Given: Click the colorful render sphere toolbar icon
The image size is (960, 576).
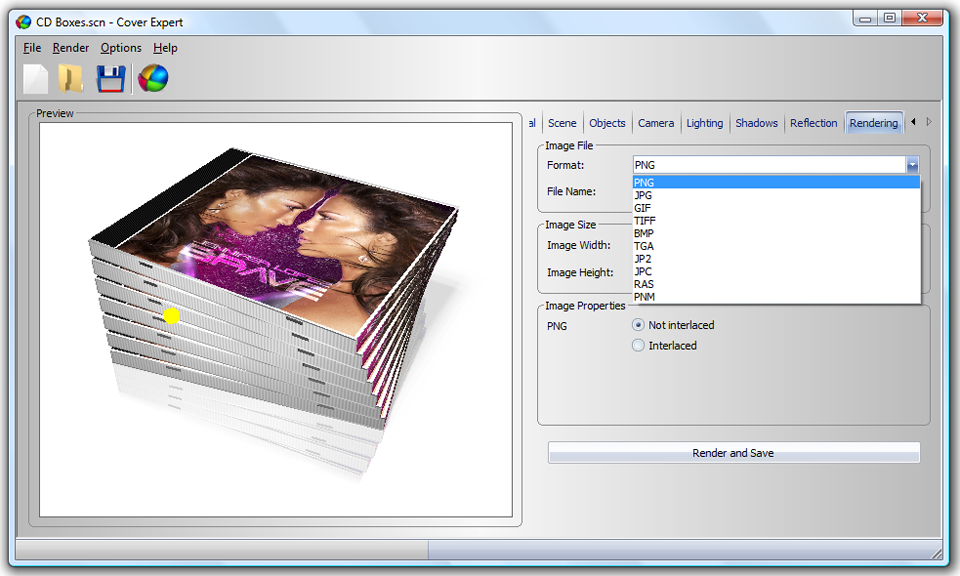Looking at the screenshot, I should tap(153, 78).
